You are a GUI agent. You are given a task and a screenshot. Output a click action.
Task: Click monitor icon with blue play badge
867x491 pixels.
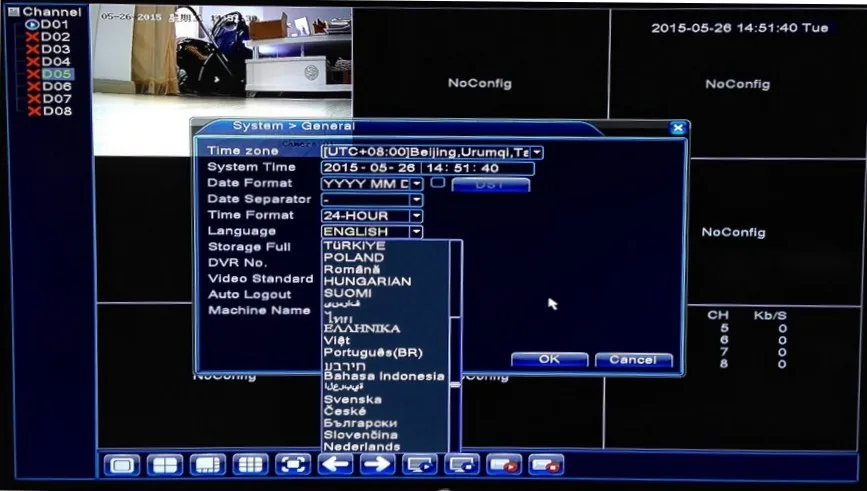(420, 465)
